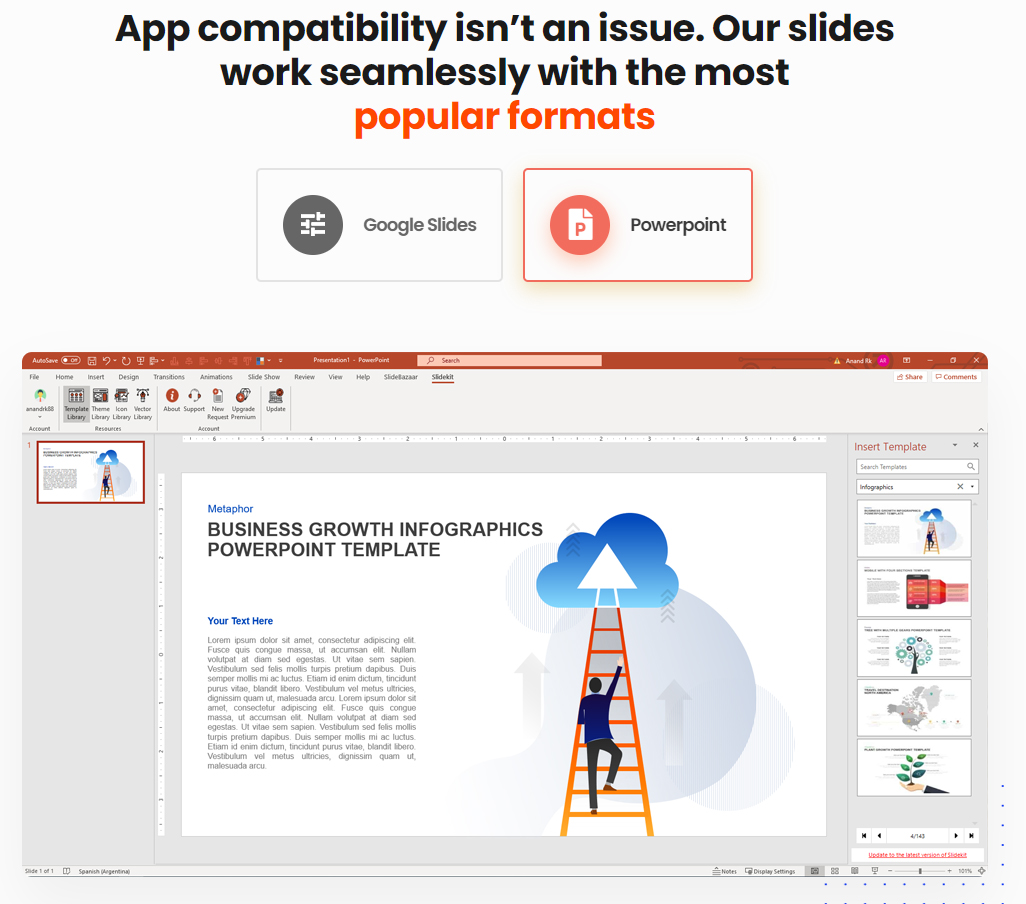
Task: Open the File menu
Action: (34, 377)
